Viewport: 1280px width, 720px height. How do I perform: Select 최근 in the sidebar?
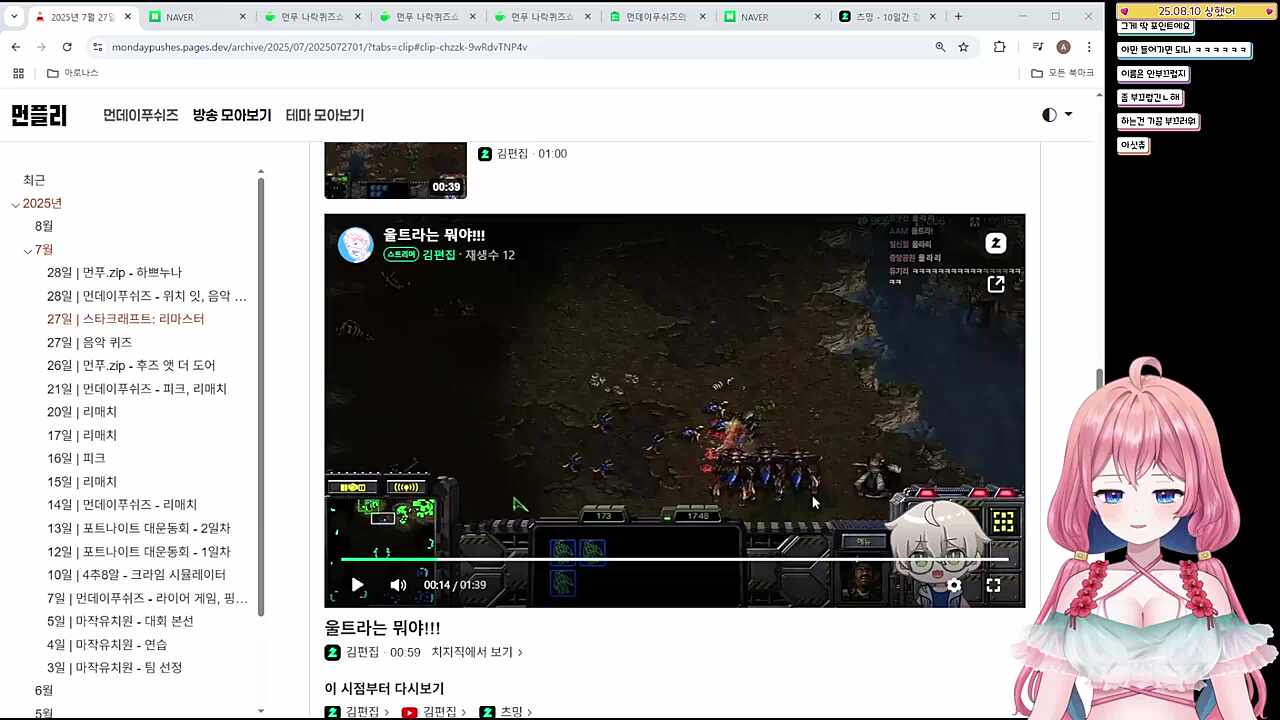pyautogui.click(x=34, y=180)
